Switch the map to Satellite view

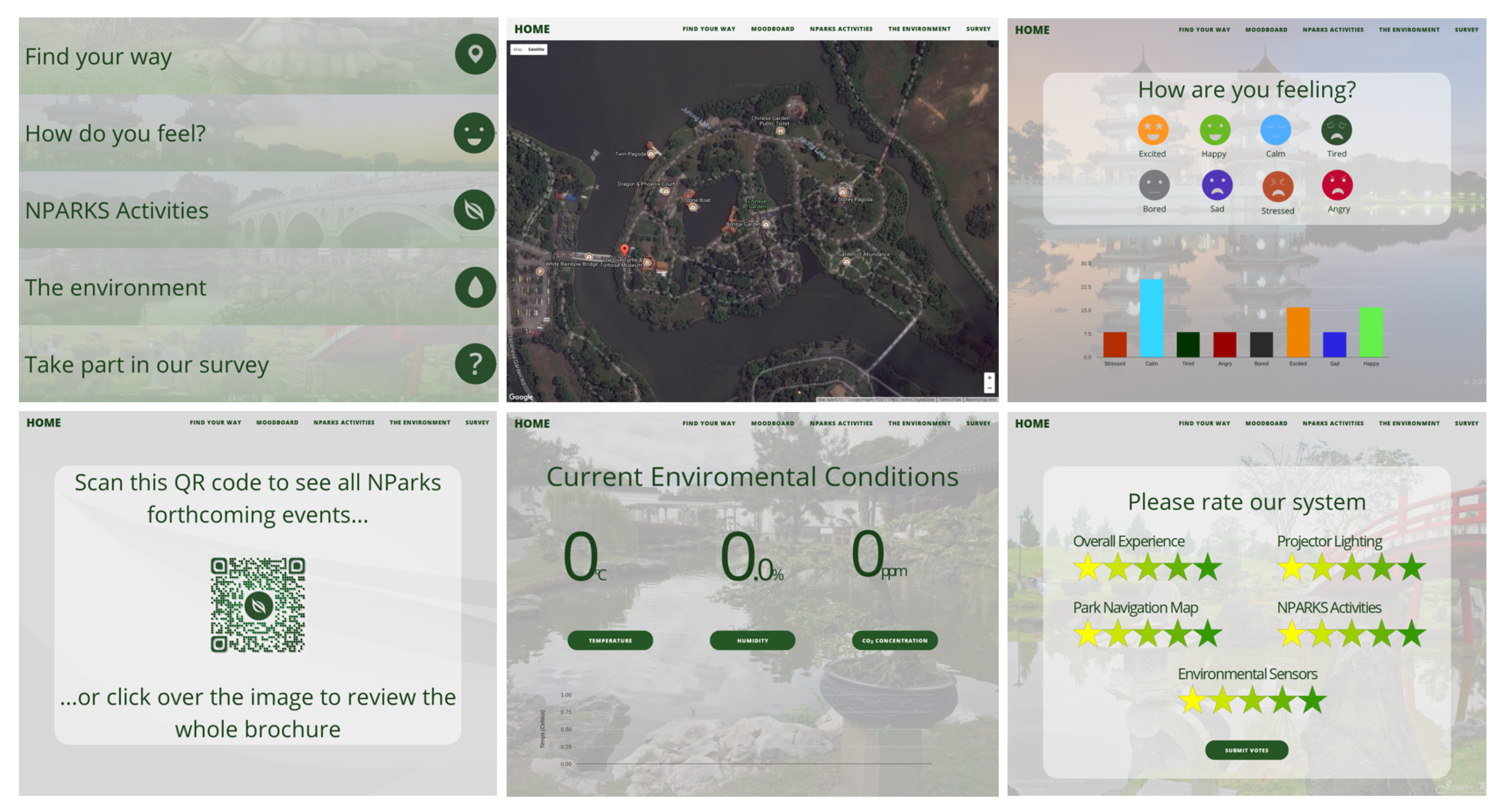coord(536,49)
